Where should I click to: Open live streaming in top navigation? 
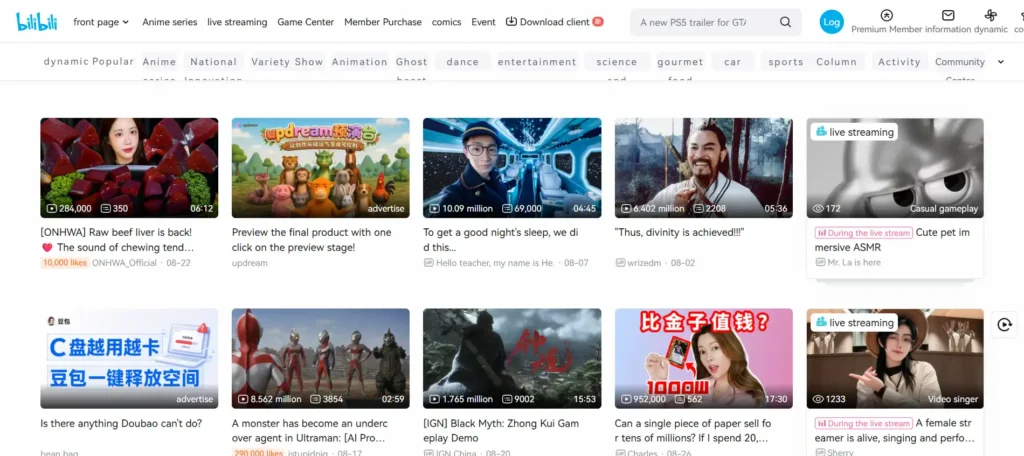[x=237, y=22]
